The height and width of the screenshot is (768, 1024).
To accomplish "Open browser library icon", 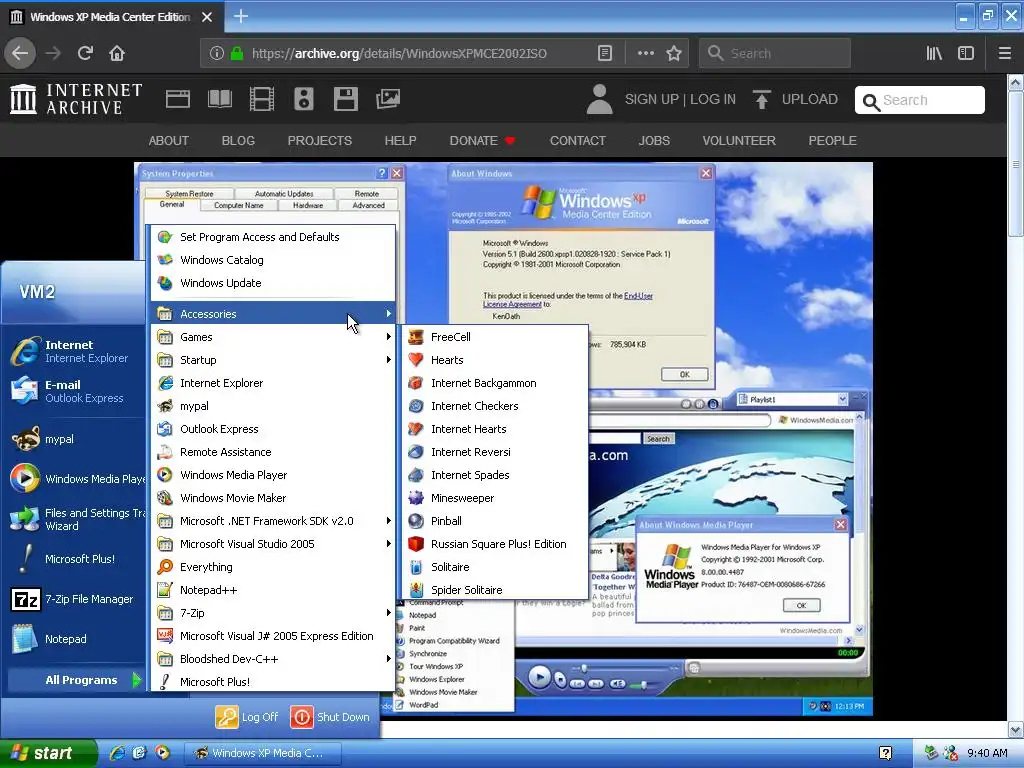I will [935, 53].
